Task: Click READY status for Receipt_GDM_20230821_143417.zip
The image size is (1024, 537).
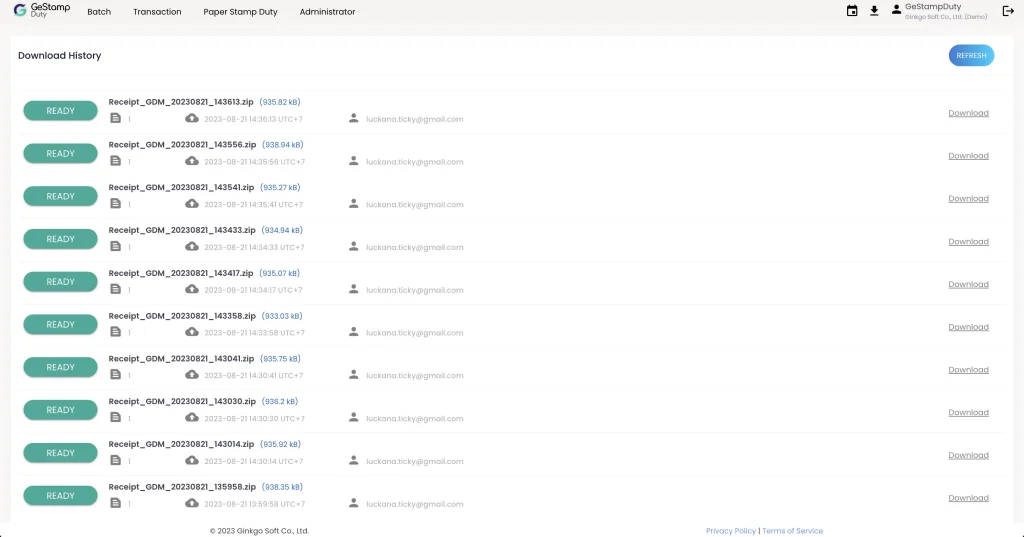Action: coord(60,282)
